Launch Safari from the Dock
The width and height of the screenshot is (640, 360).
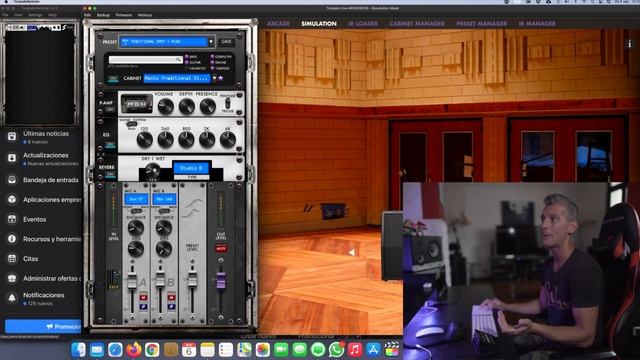point(115,350)
